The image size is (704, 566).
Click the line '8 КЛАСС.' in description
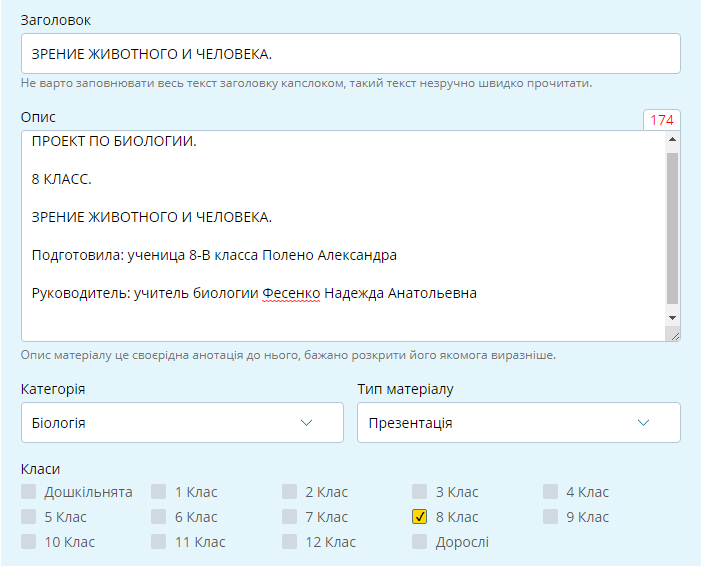click(62, 179)
